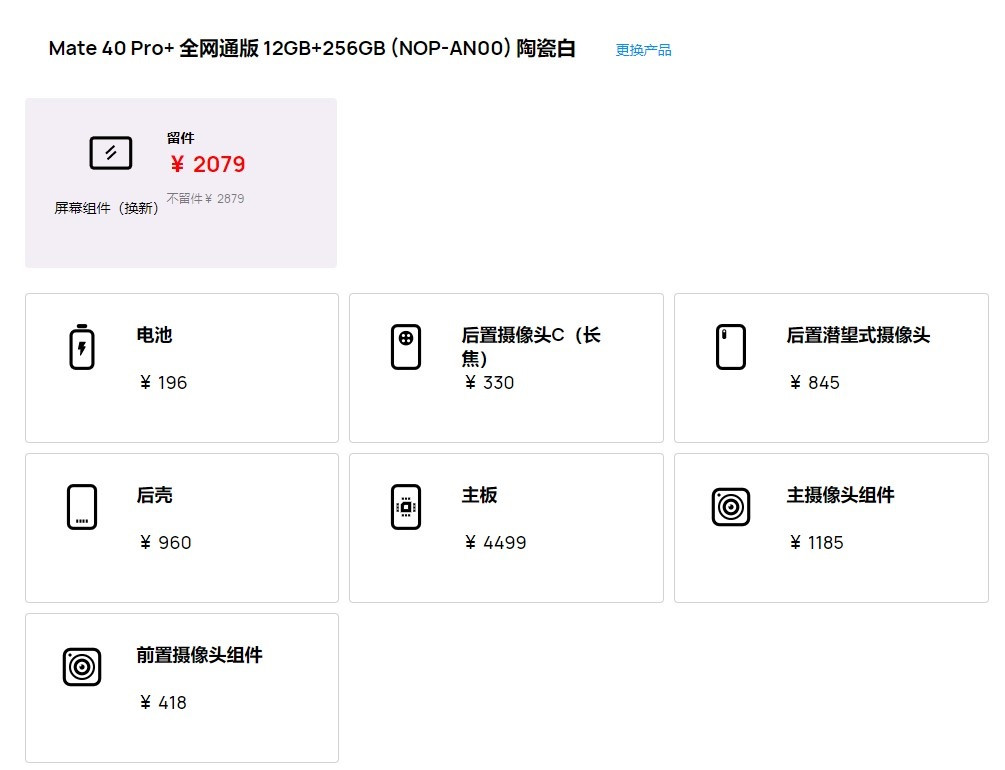This screenshot has height=770, width=1005.
Task: Select the 后置潜望式摄像头 title
Action: point(858,335)
